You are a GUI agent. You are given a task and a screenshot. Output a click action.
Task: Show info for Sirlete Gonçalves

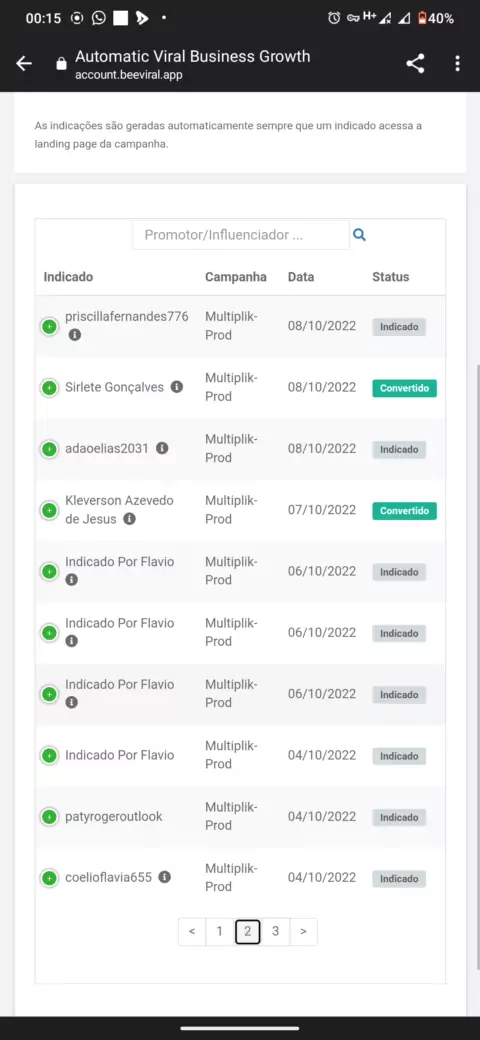[176, 386]
